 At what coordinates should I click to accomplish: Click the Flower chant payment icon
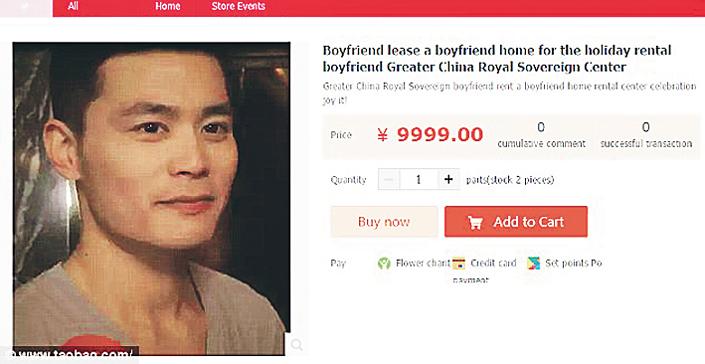coord(384,263)
